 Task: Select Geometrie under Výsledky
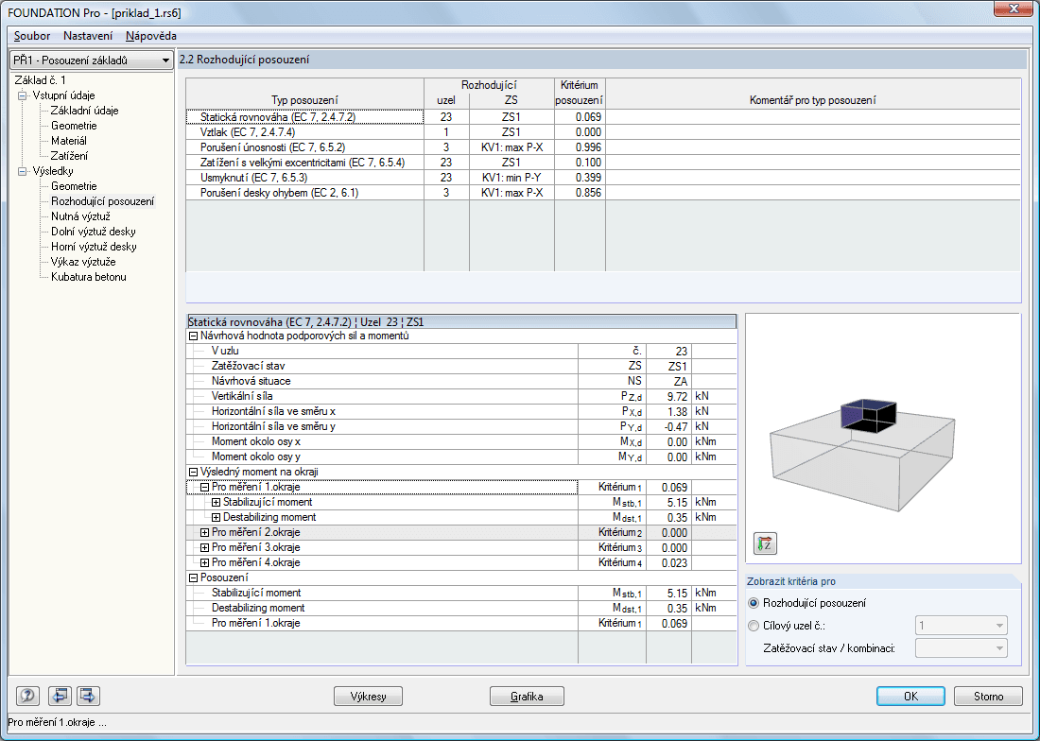tap(74, 186)
